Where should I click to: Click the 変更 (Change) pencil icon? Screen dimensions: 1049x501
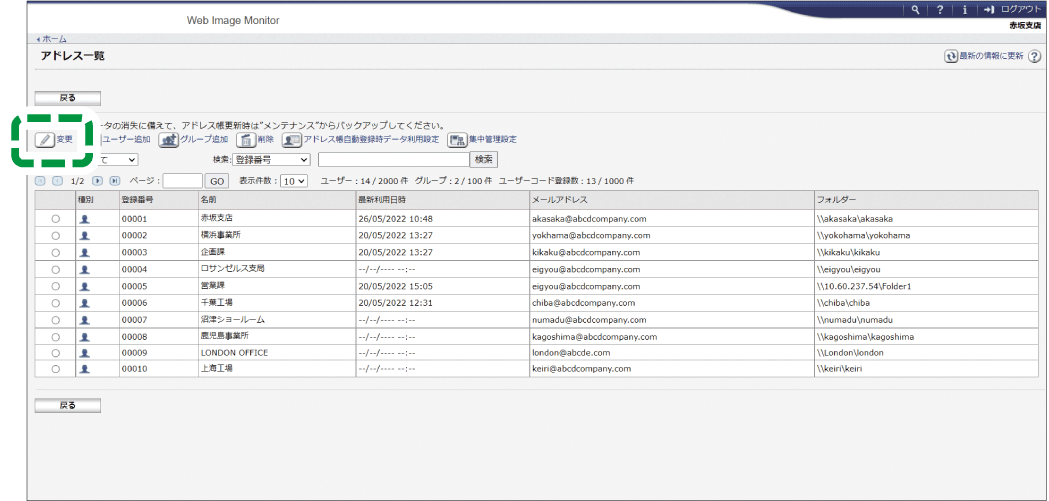click(46, 139)
